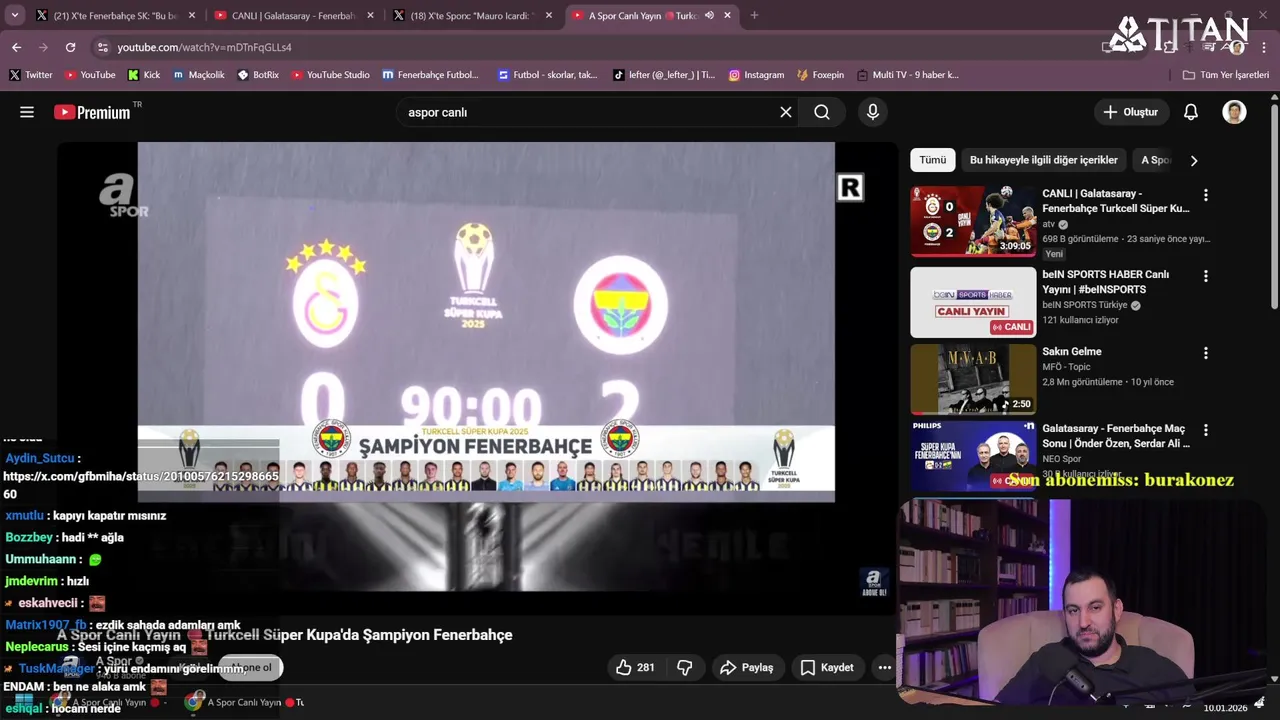Go back with browser back arrow
The width and height of the screenshot is (1280, 720).
coord(17,47)
